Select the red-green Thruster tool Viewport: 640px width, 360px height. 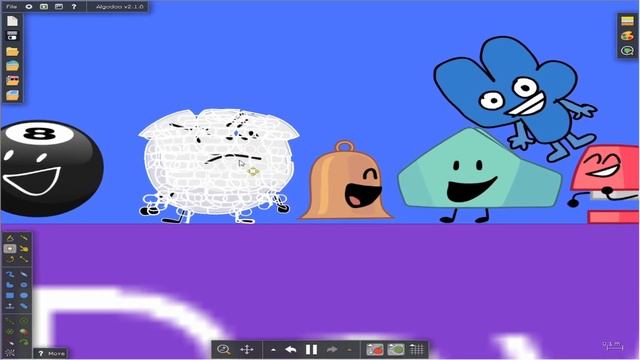click(24, 331)
